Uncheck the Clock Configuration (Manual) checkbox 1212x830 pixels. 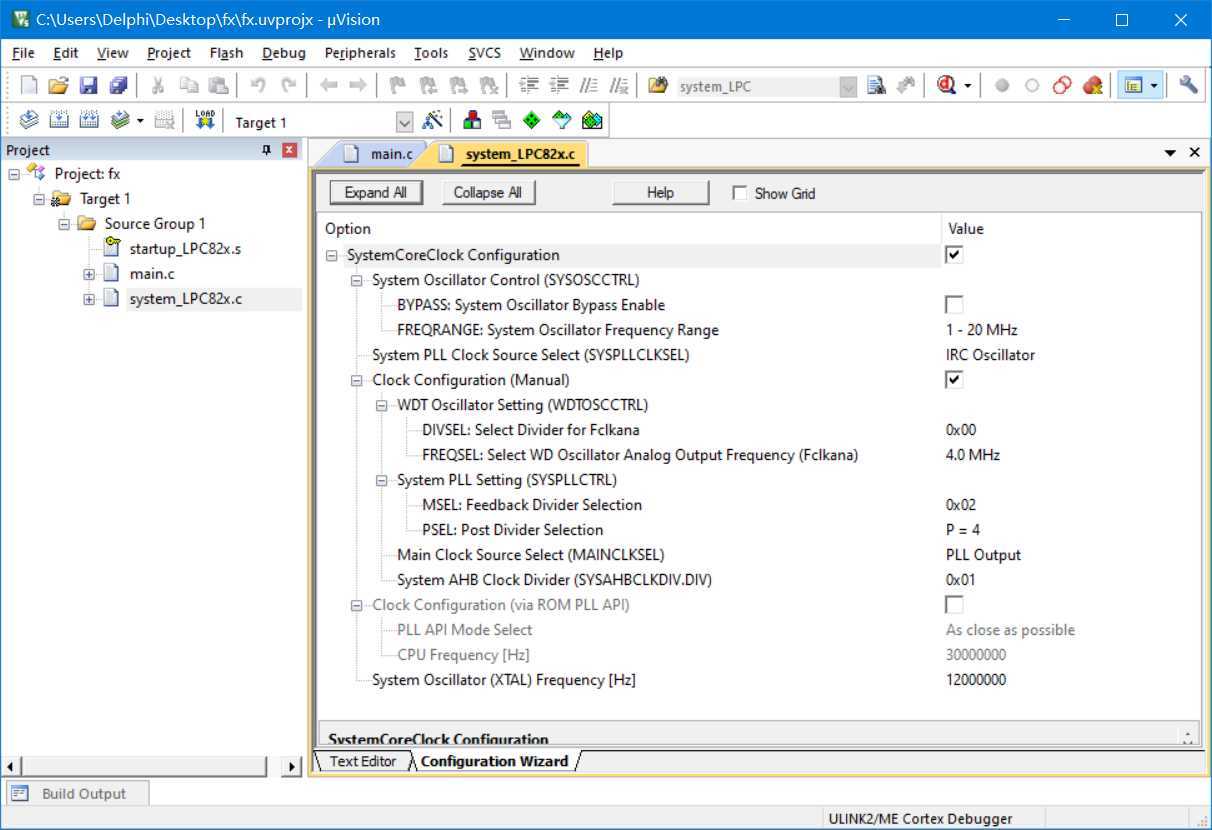(x=954, y=380)
